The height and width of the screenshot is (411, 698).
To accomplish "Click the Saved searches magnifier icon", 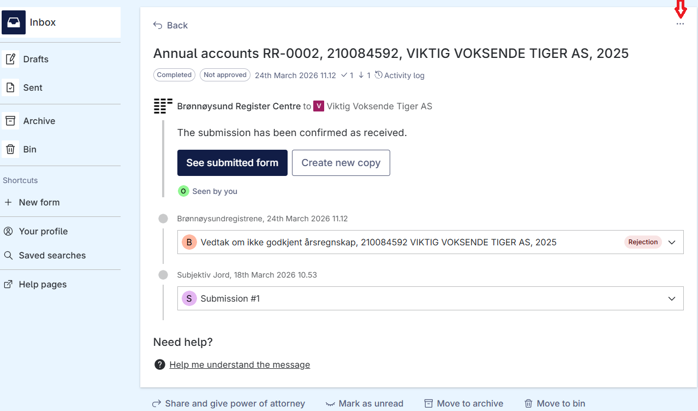I will click(8, 255).
